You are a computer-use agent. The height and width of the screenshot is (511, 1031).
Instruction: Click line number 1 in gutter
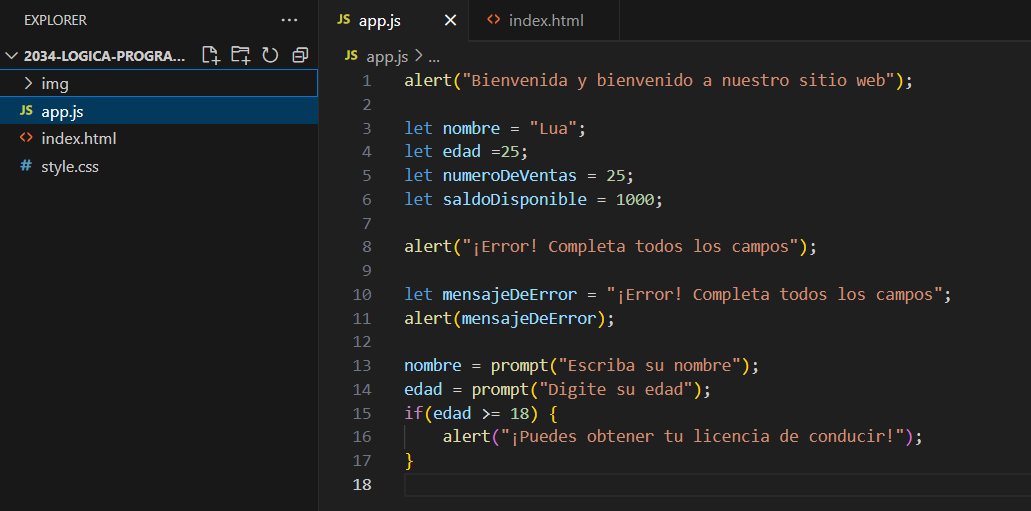(367, 81)
